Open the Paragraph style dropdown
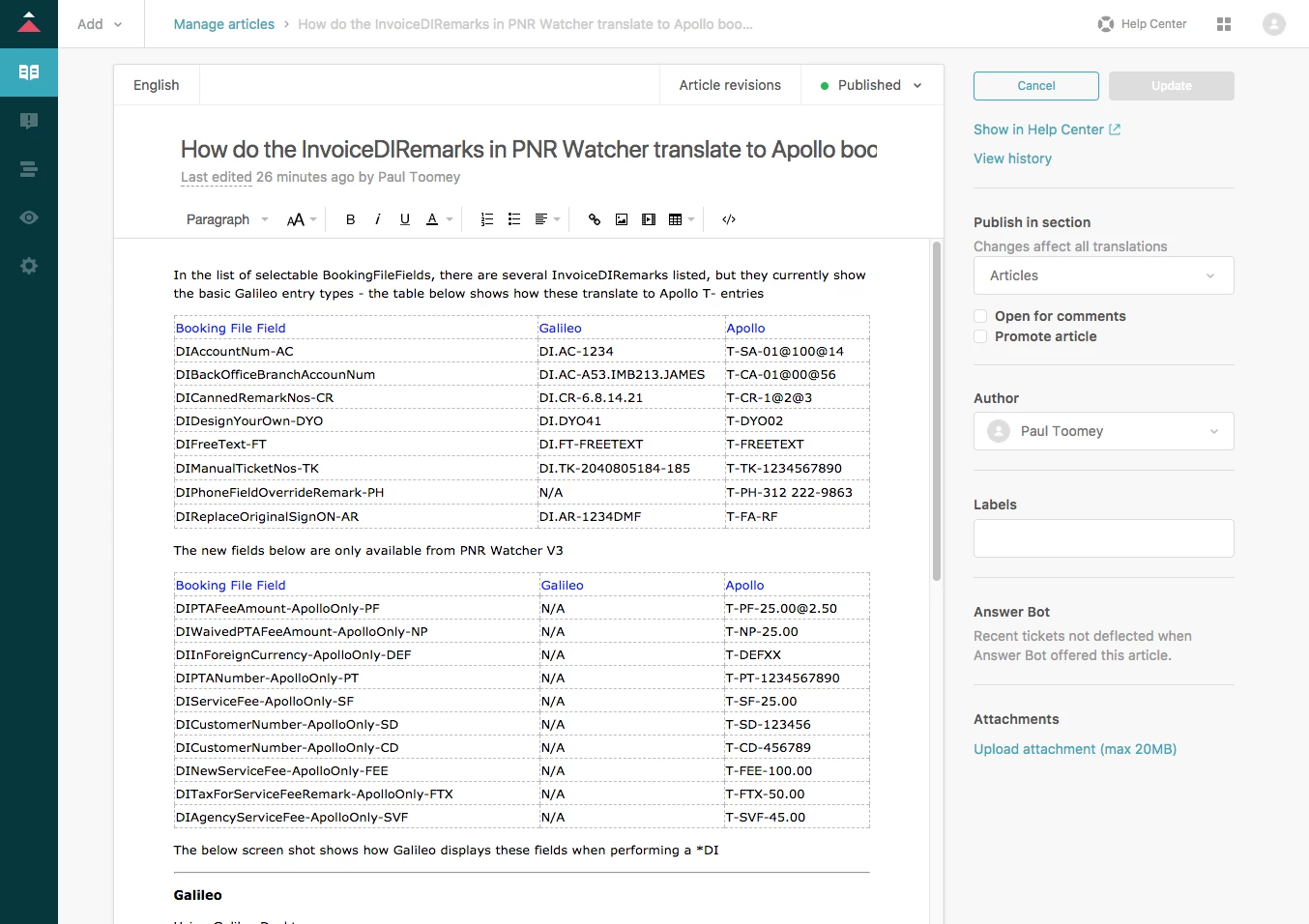 (x=227, y=219)
